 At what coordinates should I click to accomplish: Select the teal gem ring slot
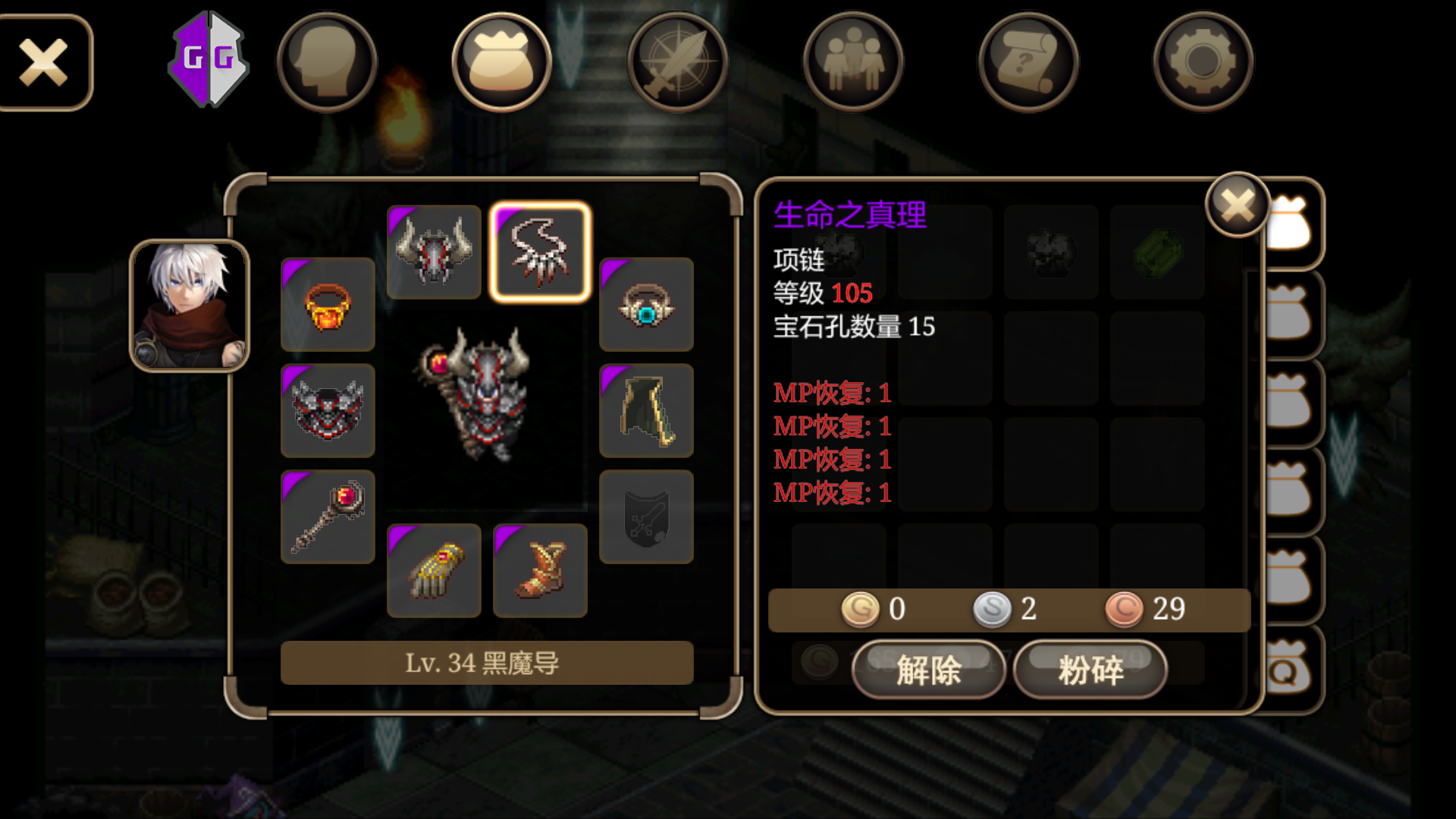pyautogui.click(x=646, y=305)
